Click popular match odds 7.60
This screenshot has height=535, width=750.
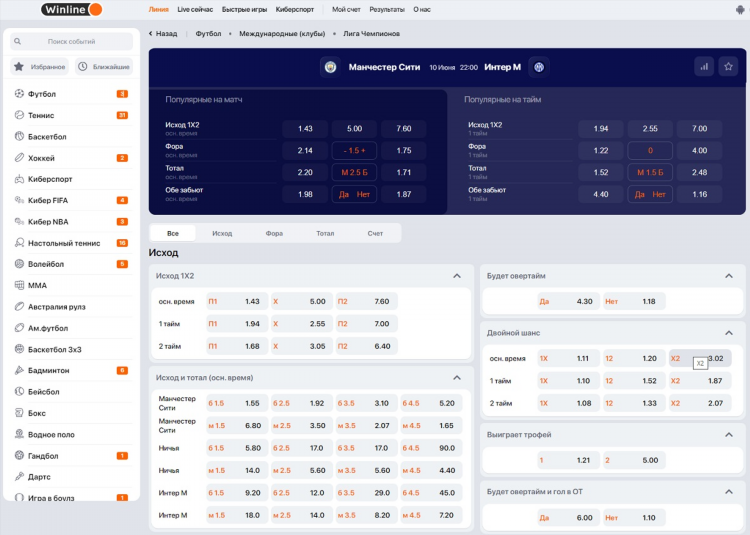click(x=404, y=129)
